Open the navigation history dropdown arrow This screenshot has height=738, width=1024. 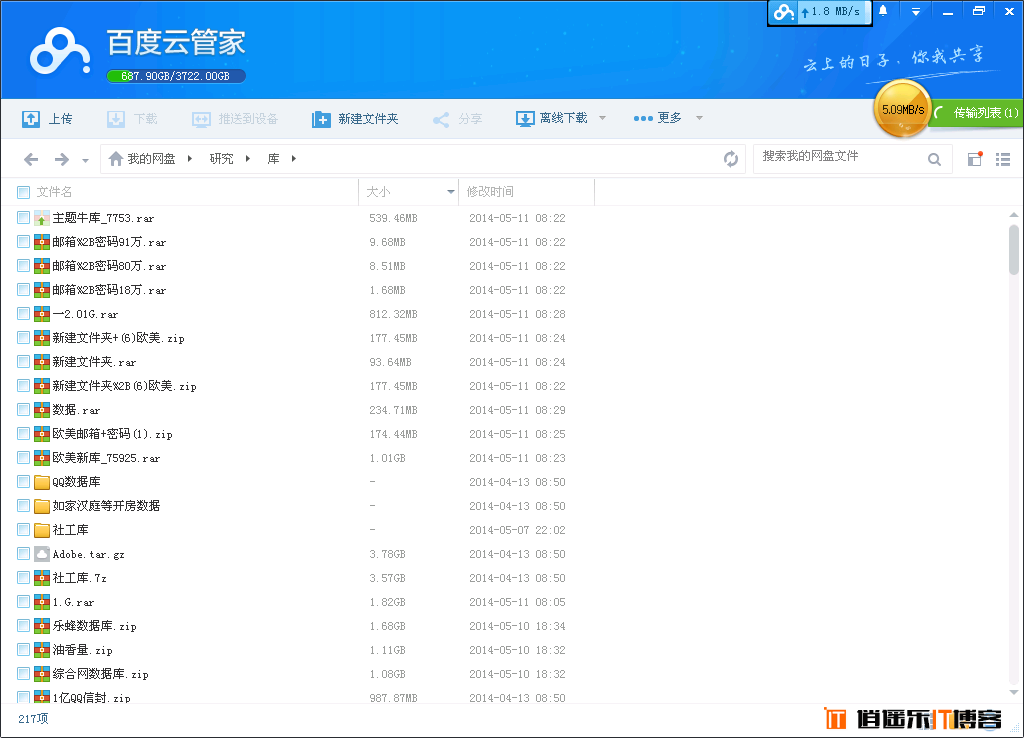[x=85, y=160]
